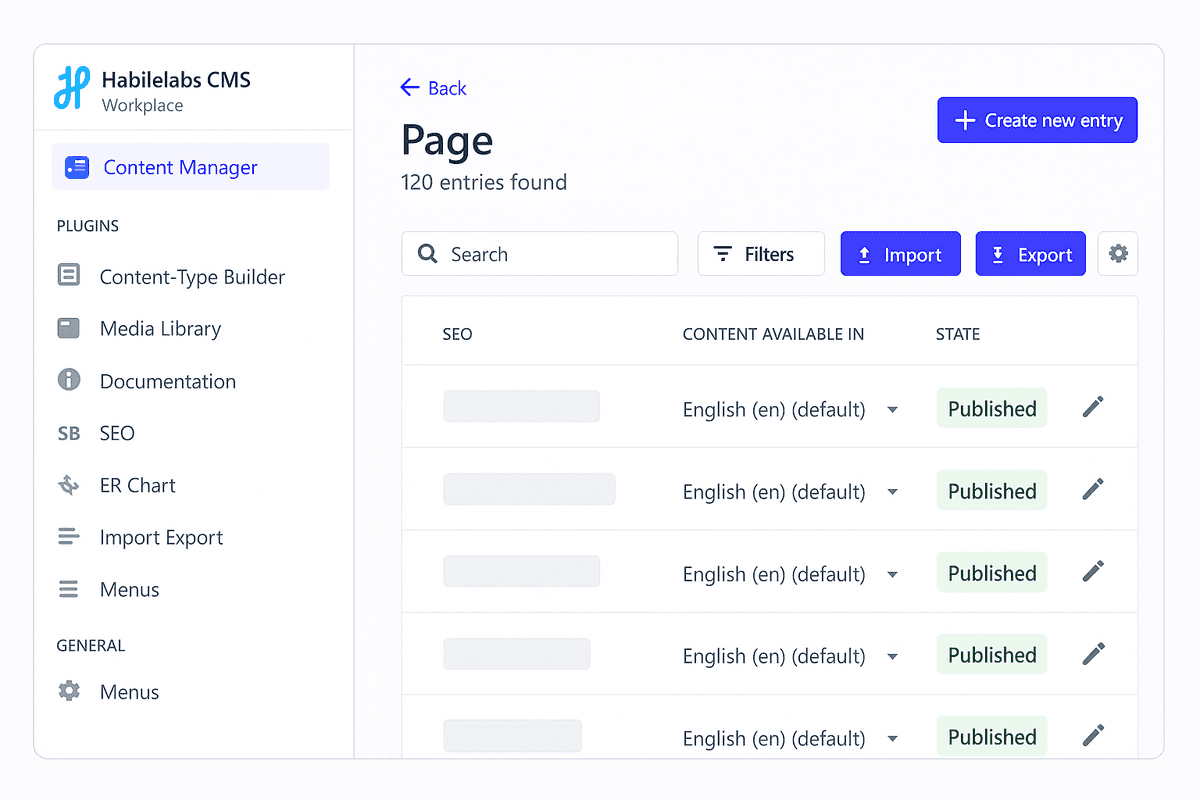This screenshot has height=800, width=1200.
Task: Click the Media Library icon
Action: point(69,328)
